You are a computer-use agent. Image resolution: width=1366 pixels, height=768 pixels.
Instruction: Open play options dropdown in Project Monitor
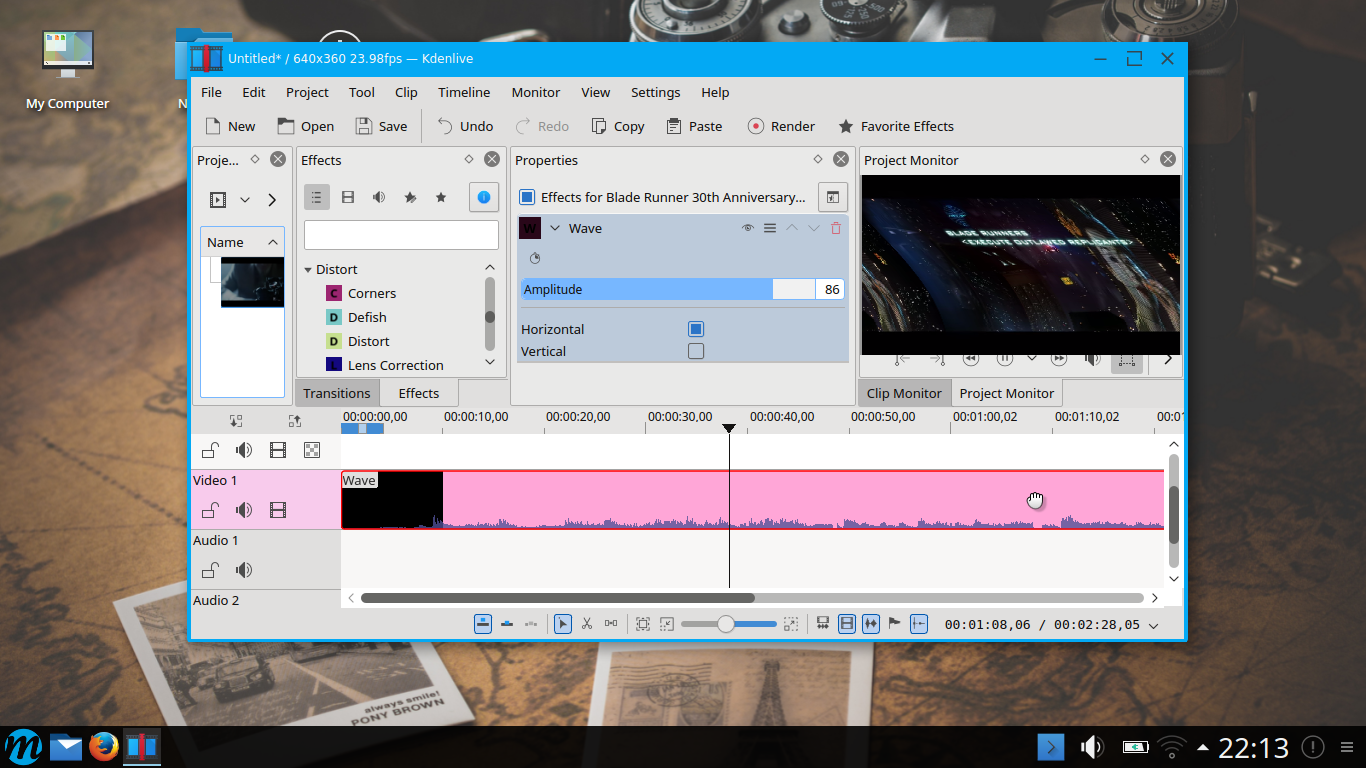[1032, 358]
